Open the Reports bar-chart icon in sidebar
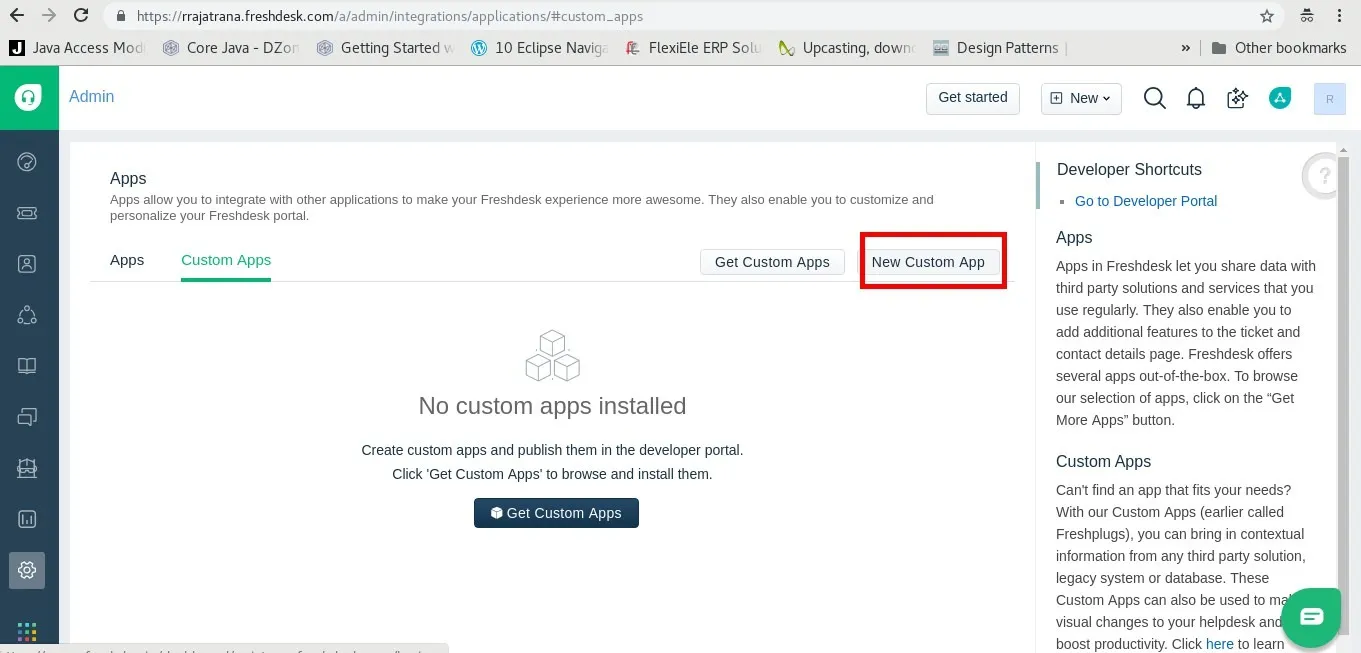This screenshot has height=653, width=1361. (28, 519)
